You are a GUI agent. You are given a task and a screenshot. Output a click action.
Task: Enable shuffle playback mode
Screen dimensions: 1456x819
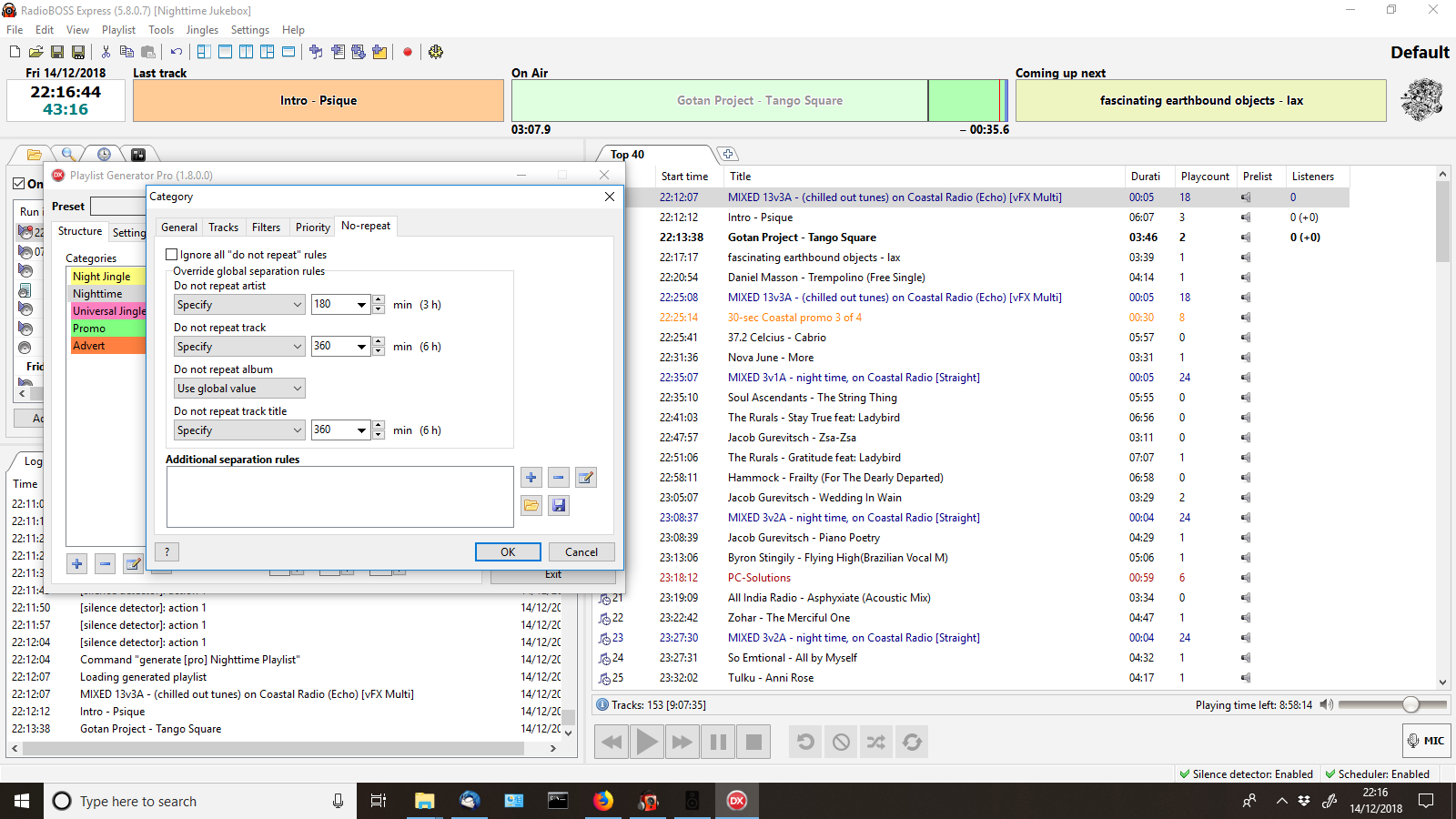[876, 742]
